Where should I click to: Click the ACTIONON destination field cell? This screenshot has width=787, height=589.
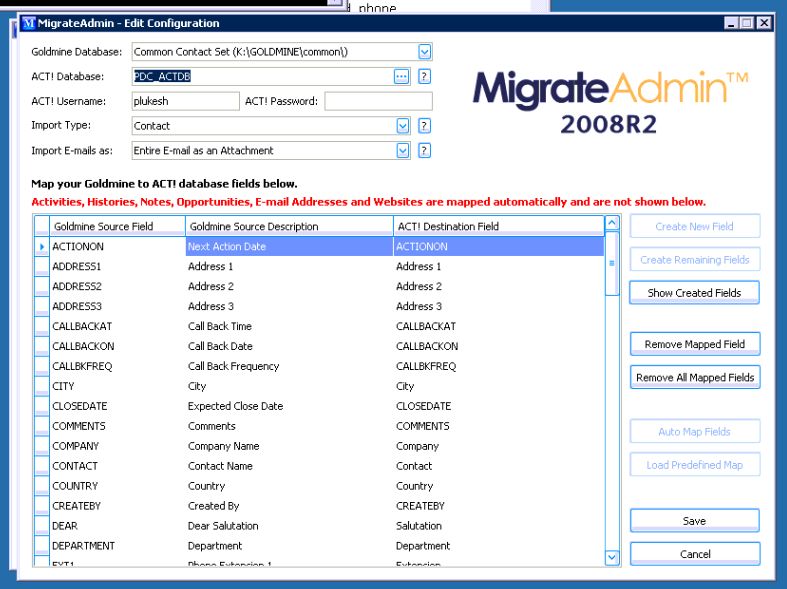click(x=499, y=246)
